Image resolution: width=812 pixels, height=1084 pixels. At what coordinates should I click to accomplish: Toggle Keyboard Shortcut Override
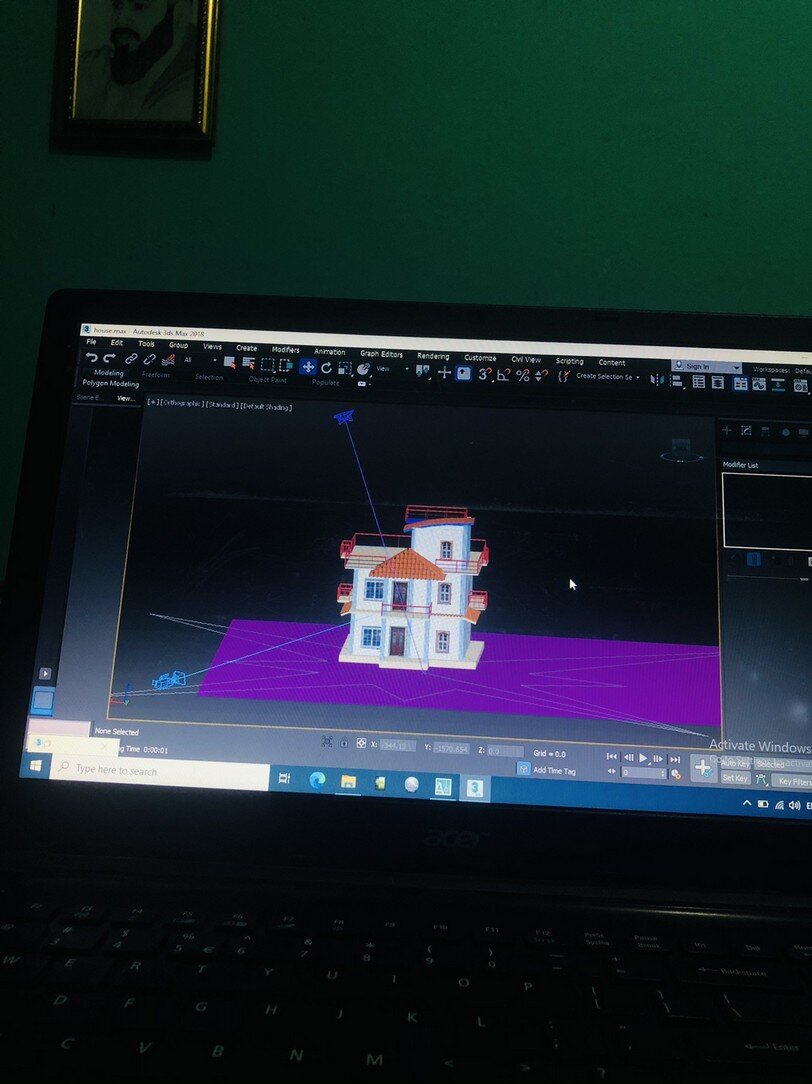tap(464, 373)
